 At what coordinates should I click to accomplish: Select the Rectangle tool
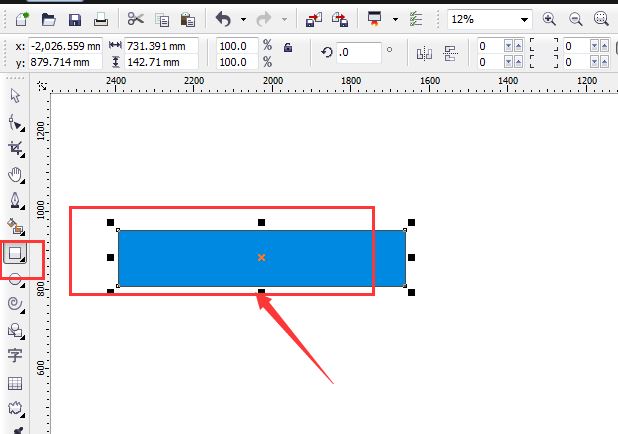click(15, 254)
